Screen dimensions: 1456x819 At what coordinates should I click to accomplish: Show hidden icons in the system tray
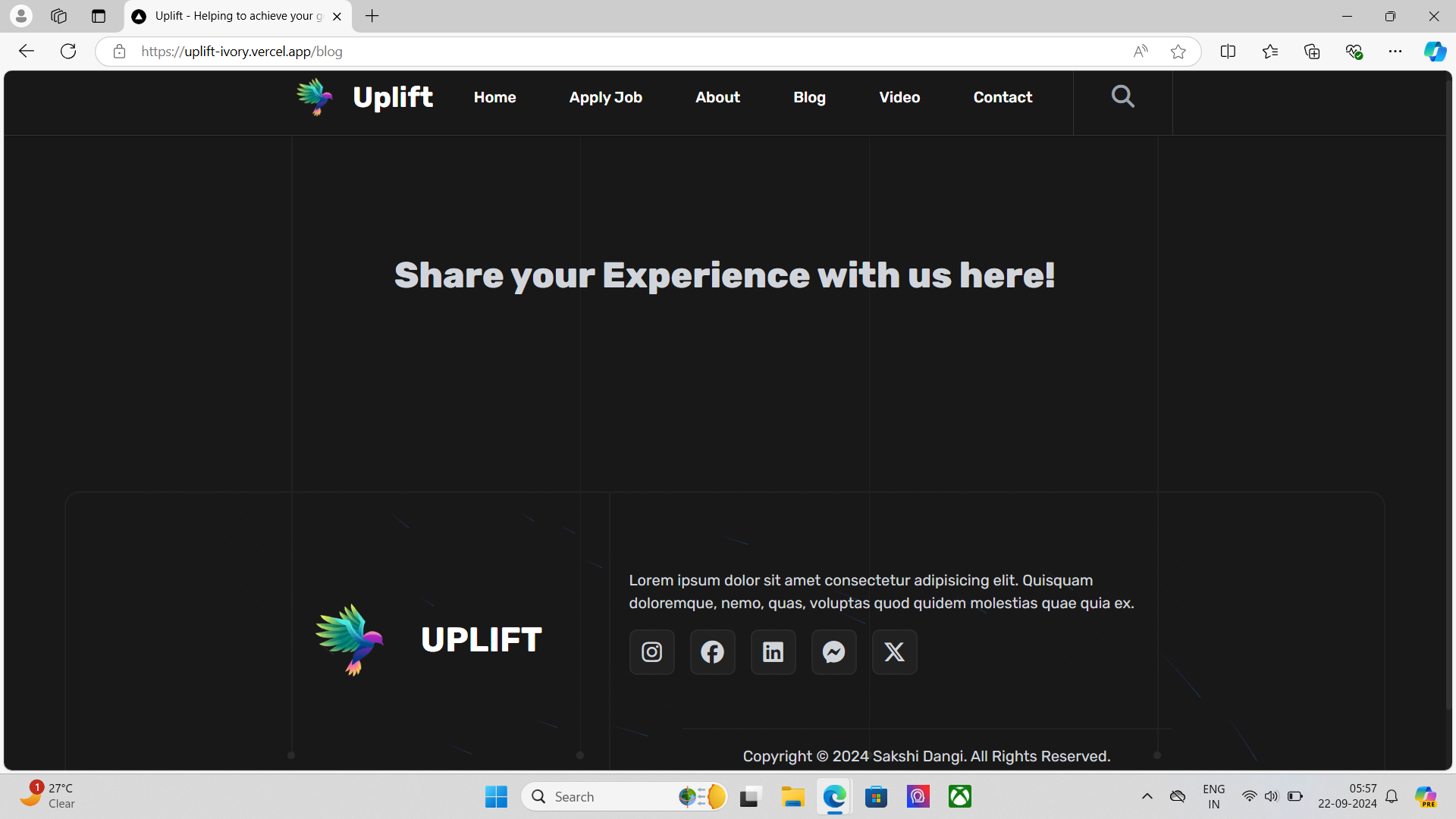point(1147,796)
